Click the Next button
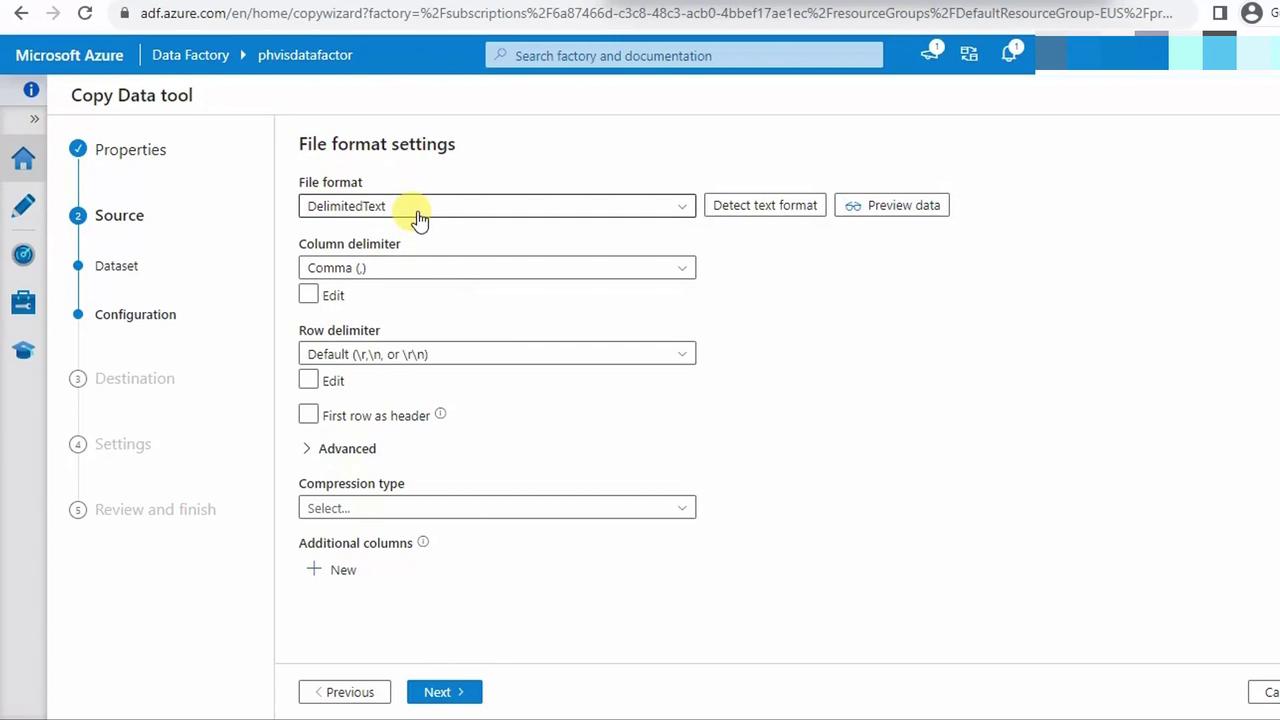This screenshot has height=720, width=1280. tap(444, 692)
